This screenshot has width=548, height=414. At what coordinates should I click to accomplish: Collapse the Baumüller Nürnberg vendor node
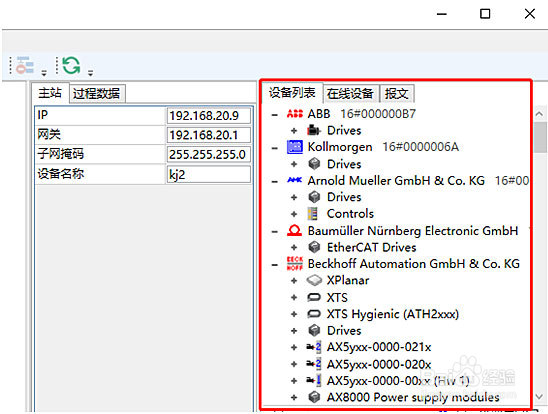(275, 231)
